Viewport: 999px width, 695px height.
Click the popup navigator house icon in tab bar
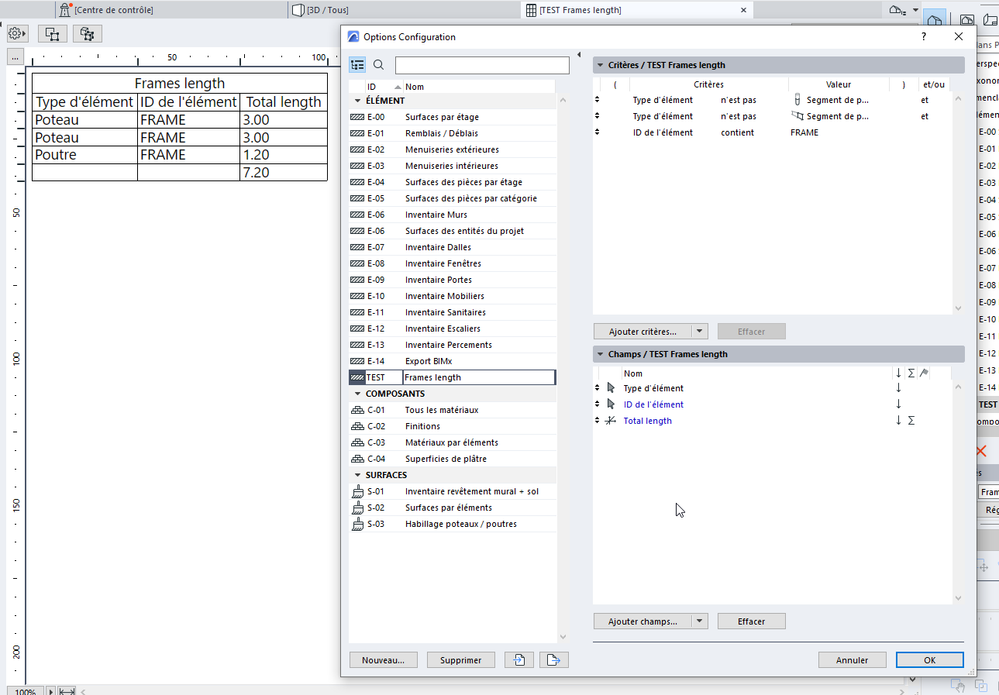896,10
